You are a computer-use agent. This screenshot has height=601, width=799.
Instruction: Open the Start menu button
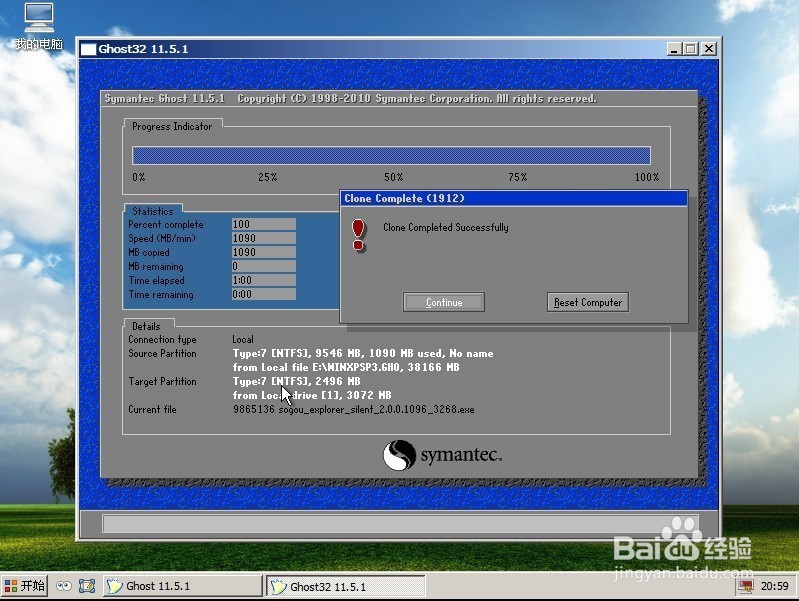pyautogui.click(x=24, y=586)
